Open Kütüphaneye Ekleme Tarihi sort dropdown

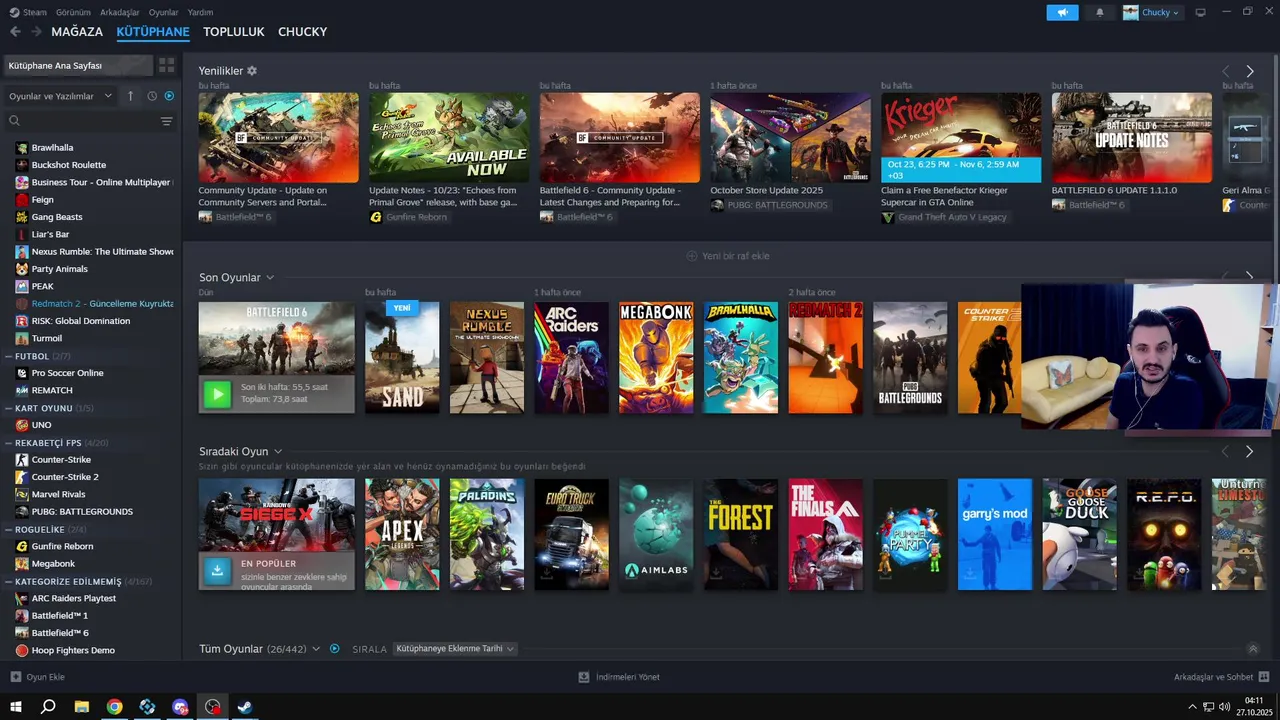[x=455, y=648]
